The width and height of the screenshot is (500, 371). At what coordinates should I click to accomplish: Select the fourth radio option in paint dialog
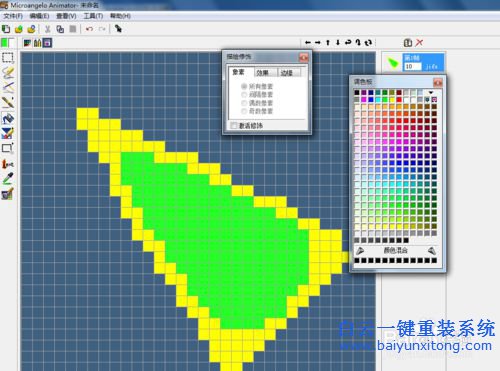244,111
